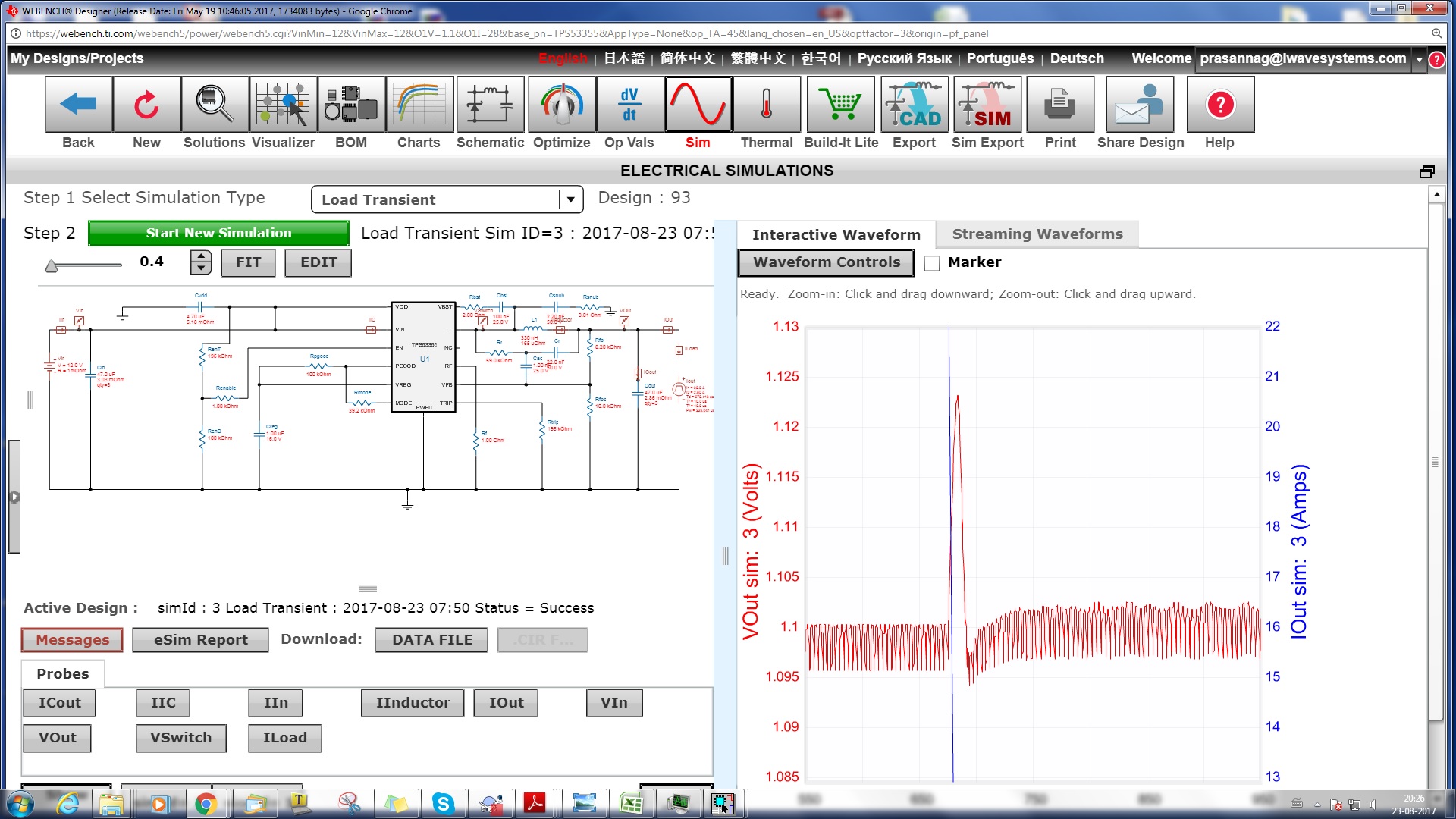The height and width of the screenshot is (819, 1456).
Task: Toggle the VOut probe
Action: (x=57, y=737)
